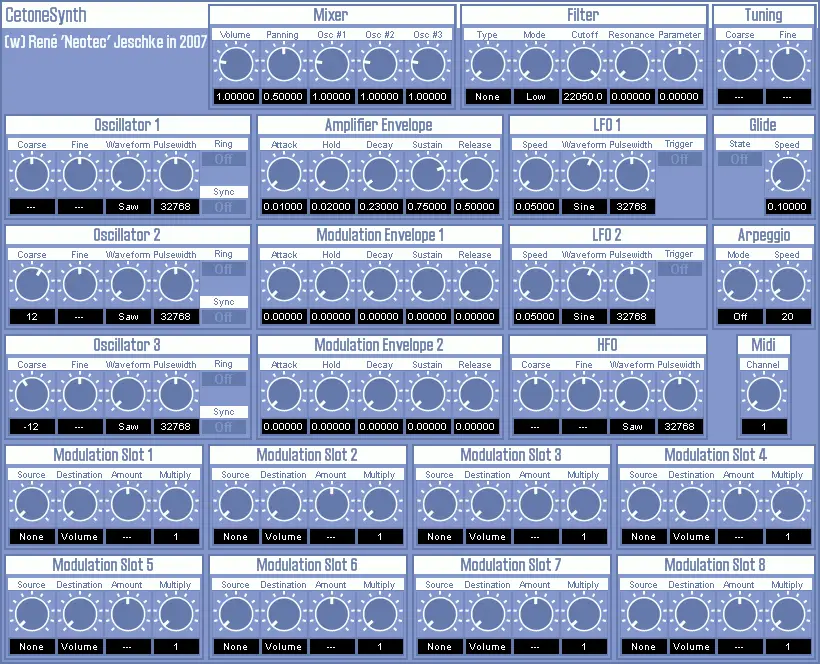Click the Mixer Volume knob
The width and height of the screenshot is (820, 664).
(x=235, y=64)
